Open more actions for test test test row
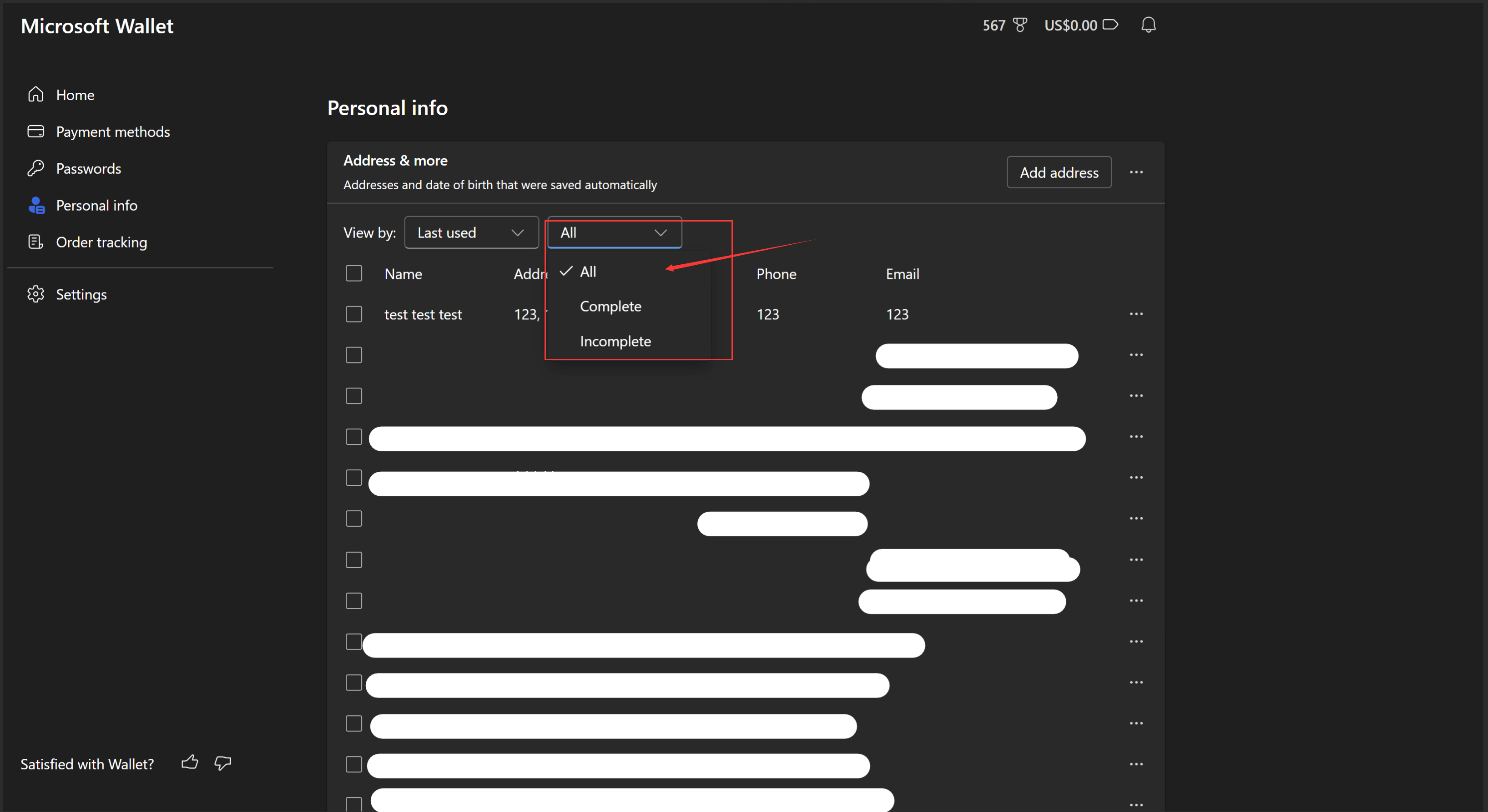 pyautogui.click(x=1135, y=314)
